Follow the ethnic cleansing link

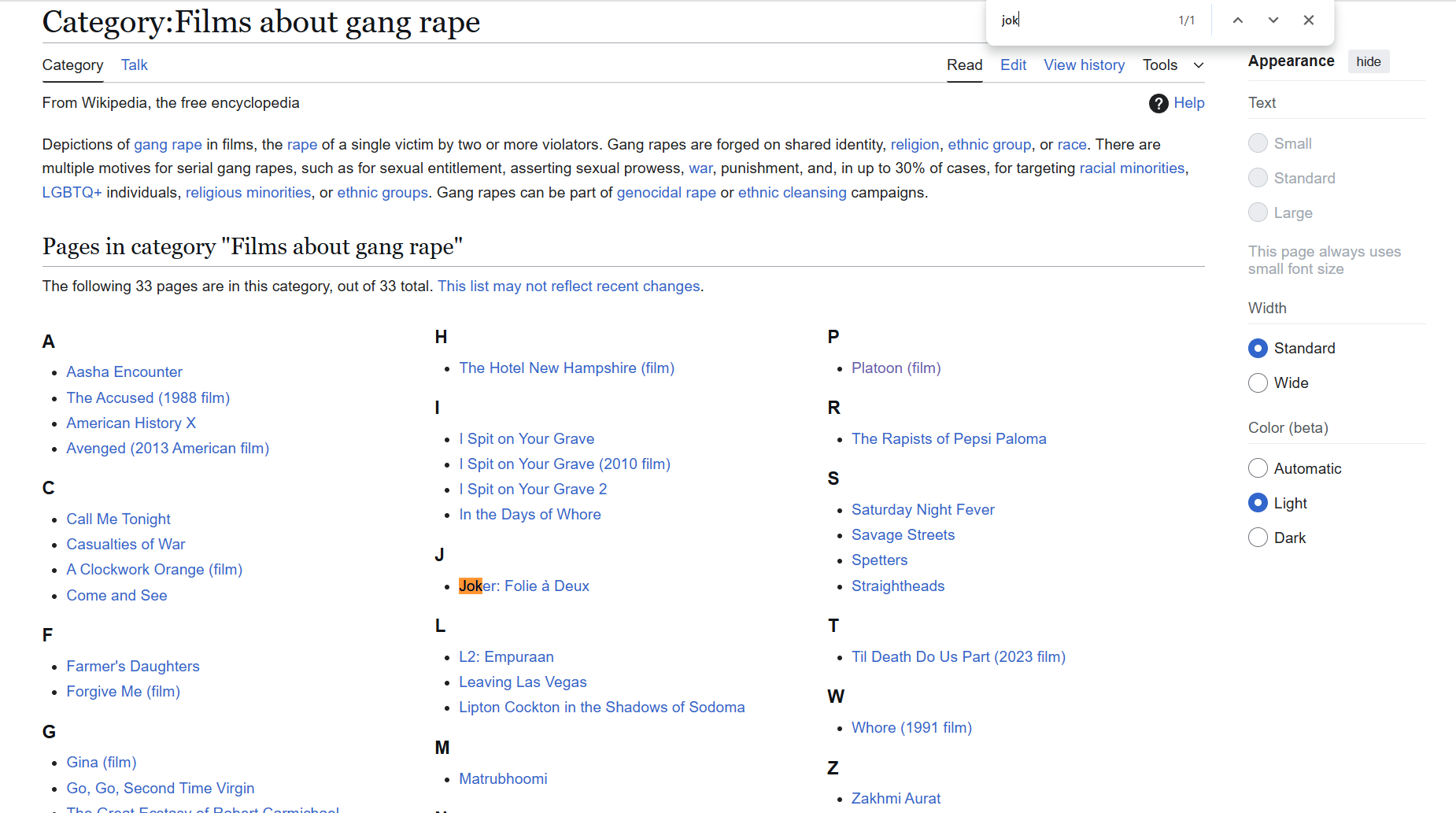792,193
